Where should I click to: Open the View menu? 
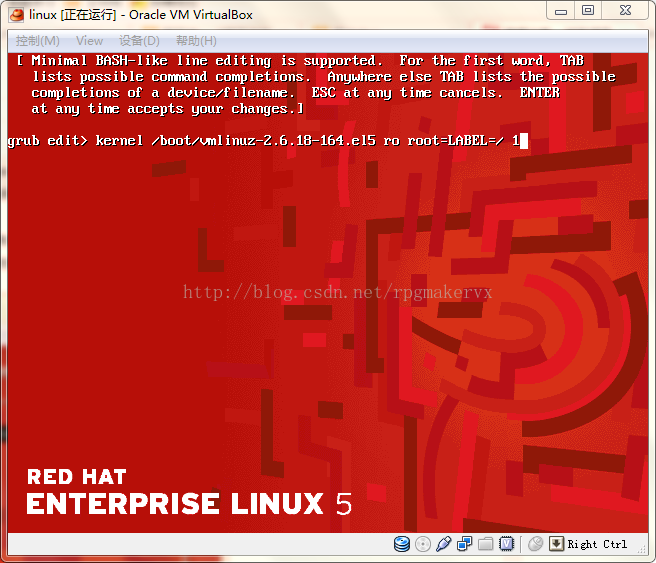(x=89, y=41)
